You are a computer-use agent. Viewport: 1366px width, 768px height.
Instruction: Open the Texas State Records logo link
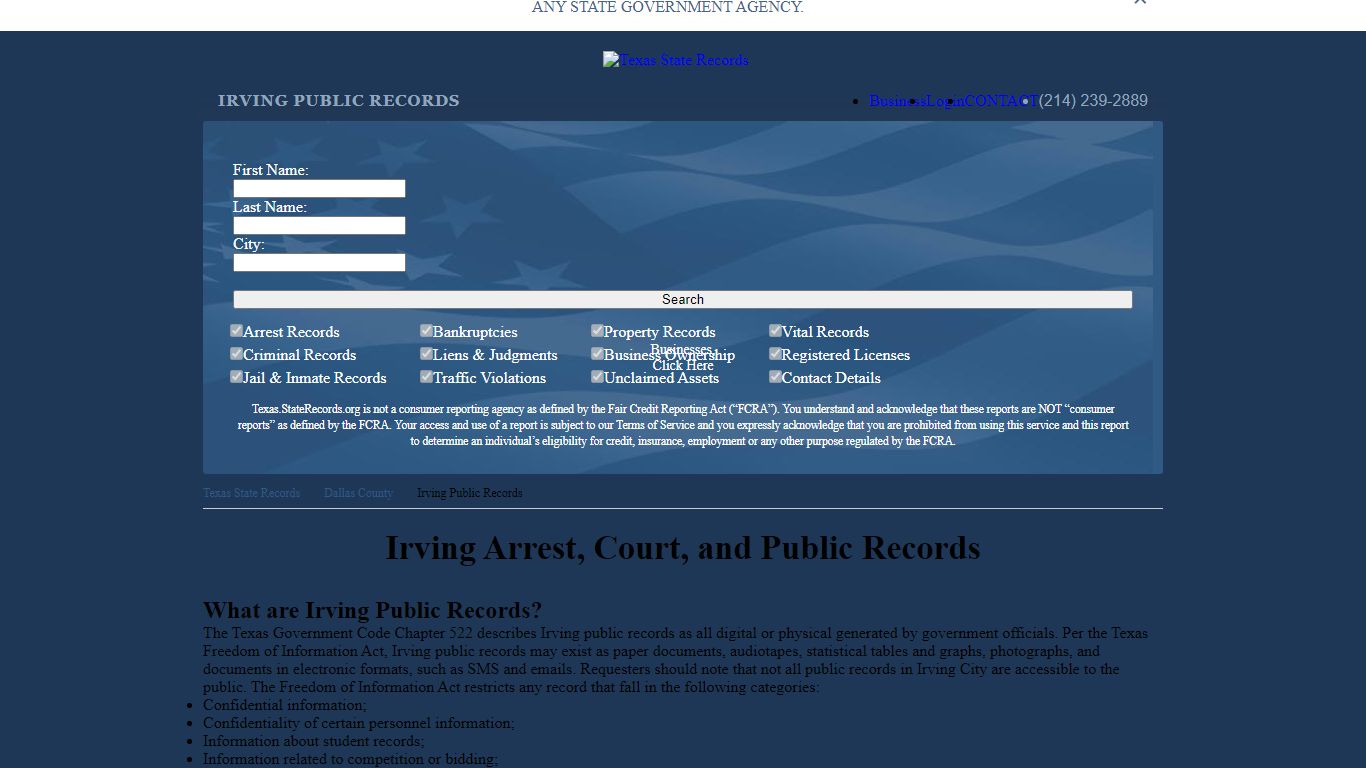(676, 60)
